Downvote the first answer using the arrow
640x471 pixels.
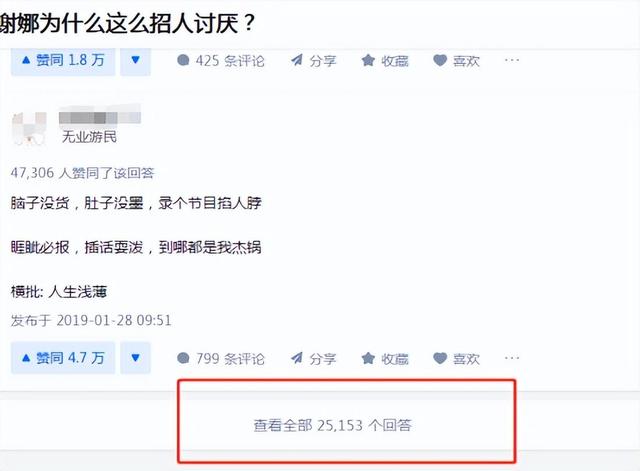click(x=136, y=61)
